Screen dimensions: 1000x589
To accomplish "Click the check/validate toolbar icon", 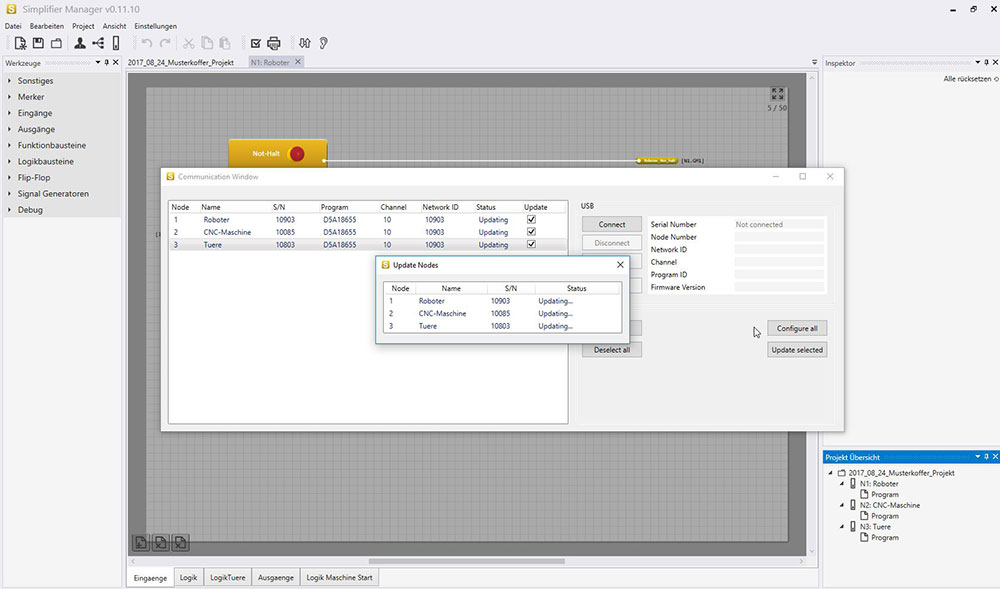I will click(256, 43).
